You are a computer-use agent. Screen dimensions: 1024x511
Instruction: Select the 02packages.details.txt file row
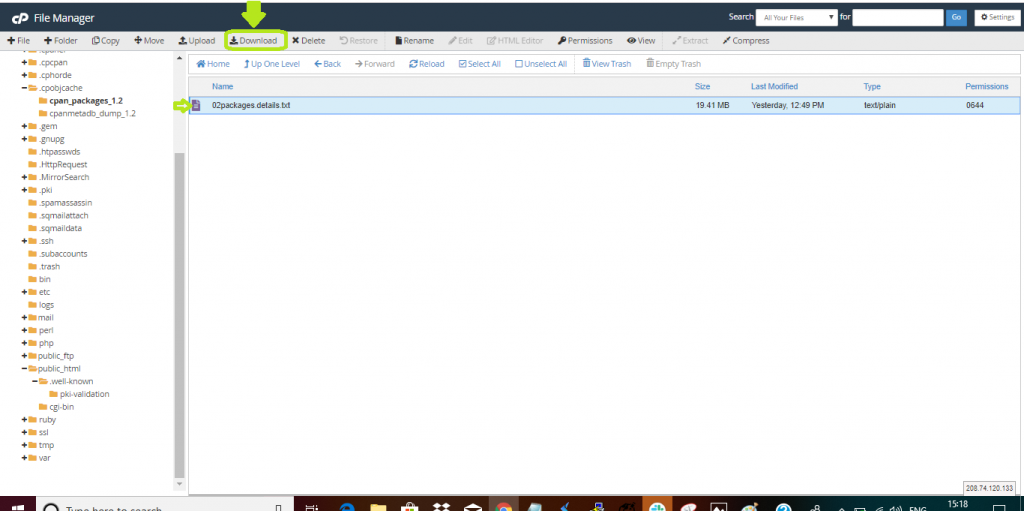point(604,105)
